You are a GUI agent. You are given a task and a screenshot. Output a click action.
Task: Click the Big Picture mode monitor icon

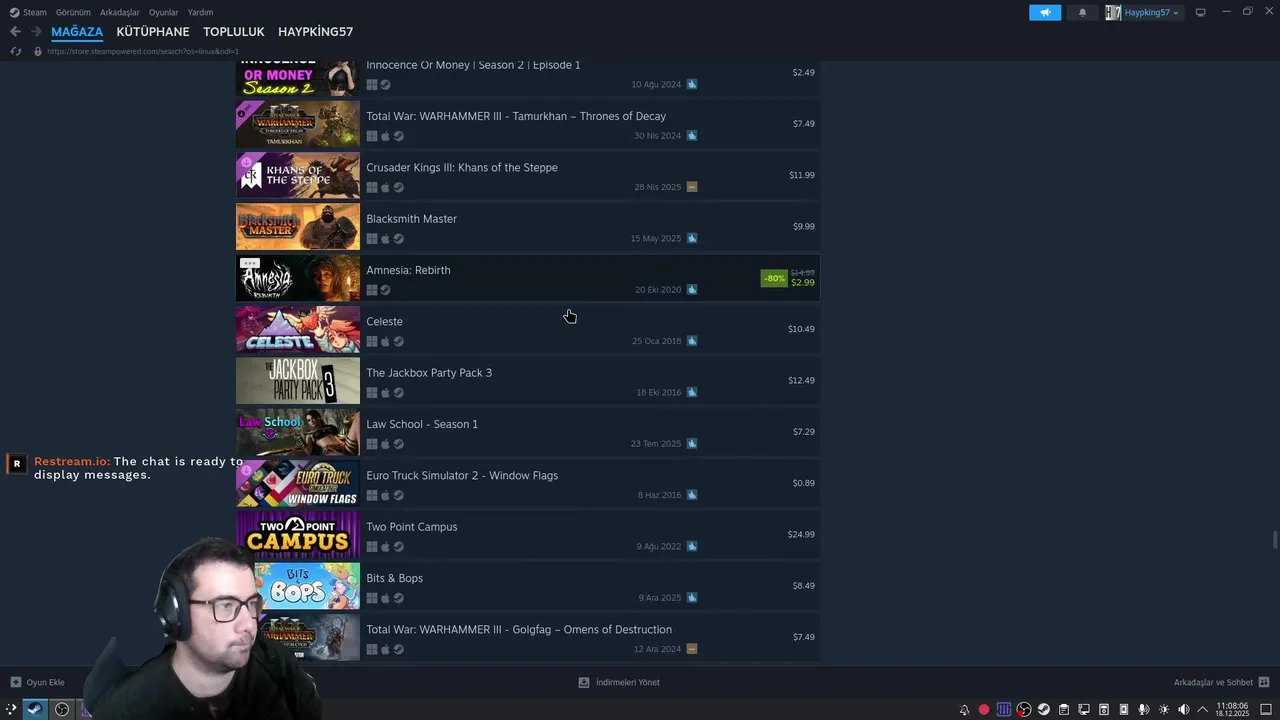click(1201, 12)
